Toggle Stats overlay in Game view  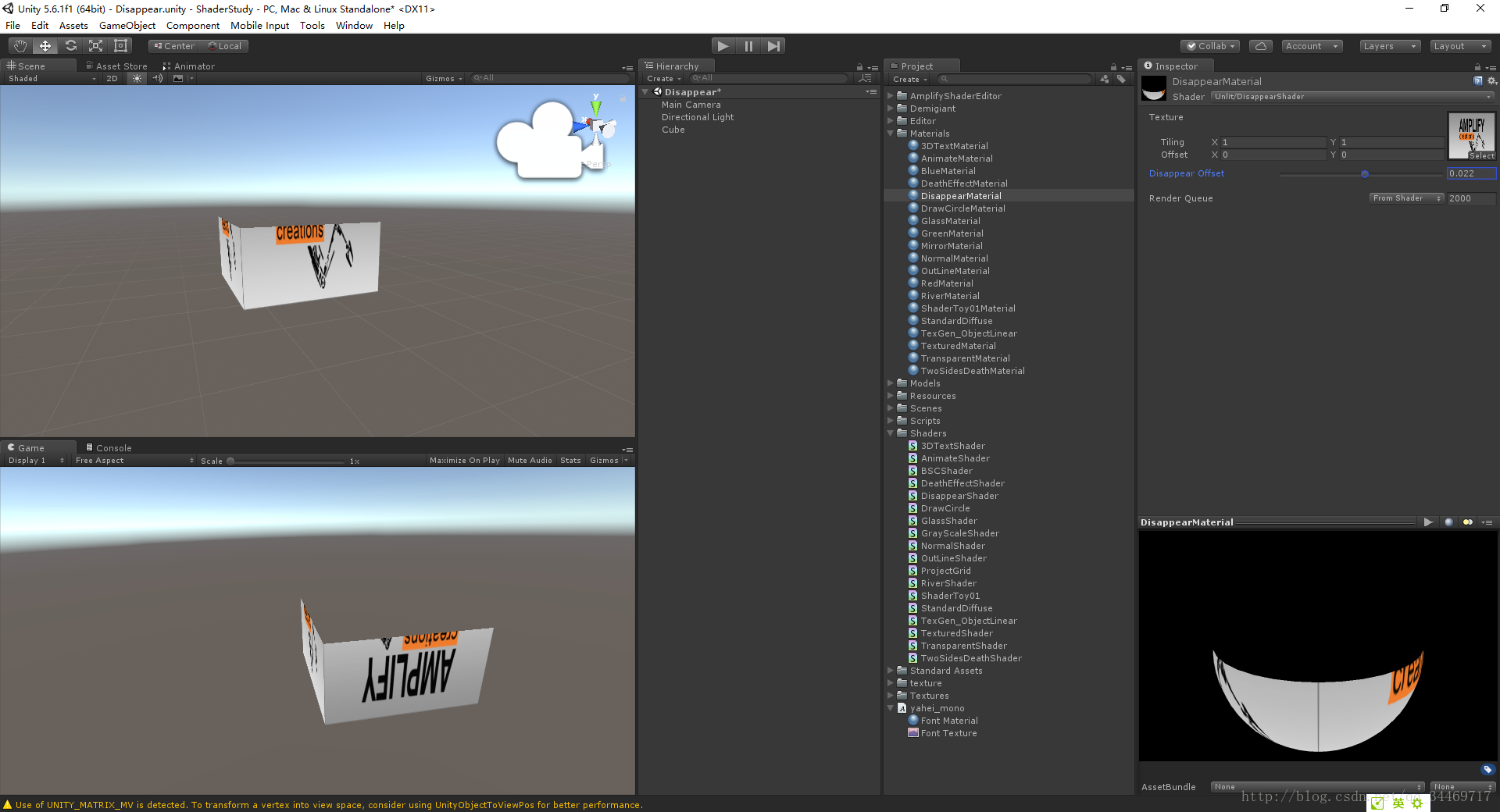click(570, 461)
